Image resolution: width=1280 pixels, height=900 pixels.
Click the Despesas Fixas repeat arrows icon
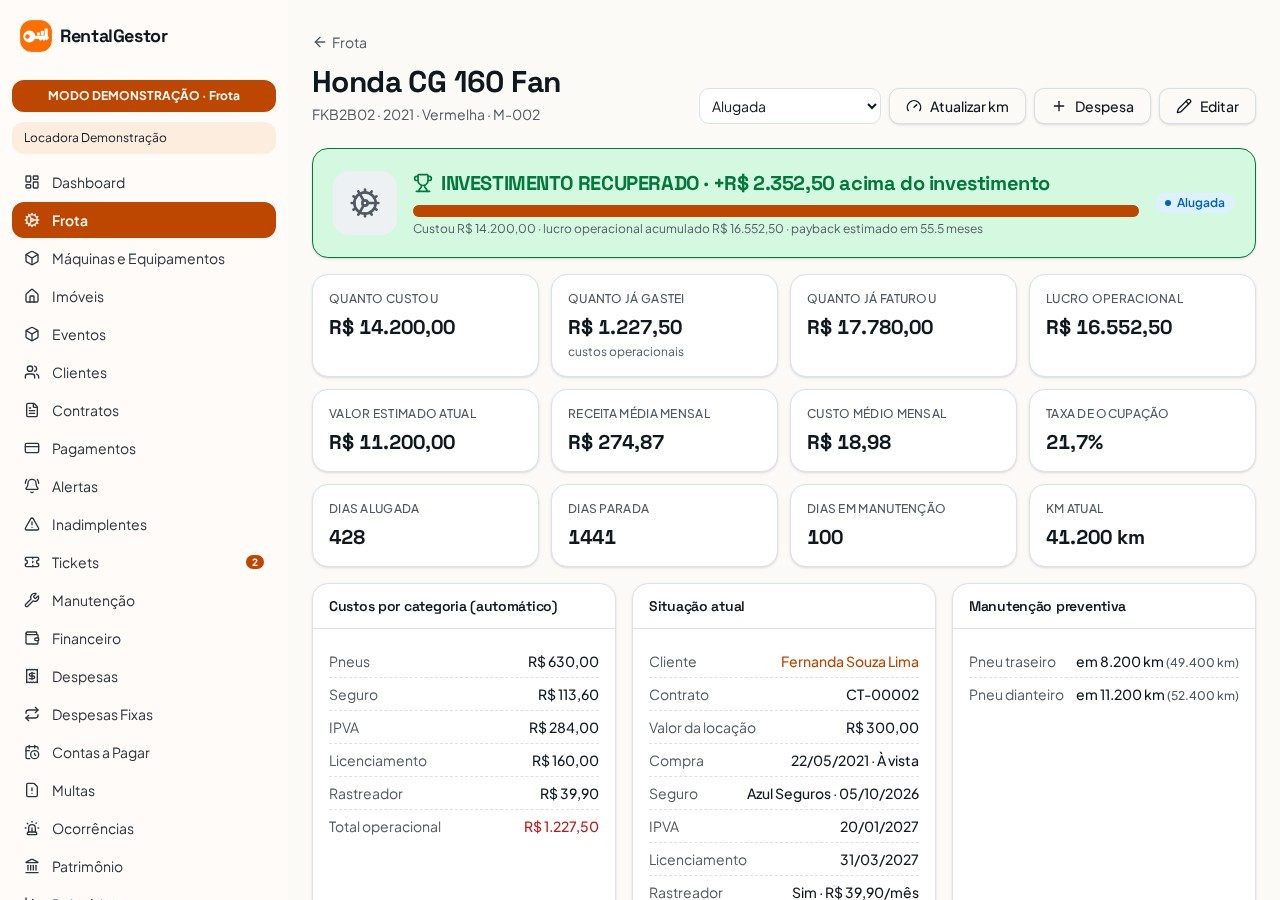(32, 714)
